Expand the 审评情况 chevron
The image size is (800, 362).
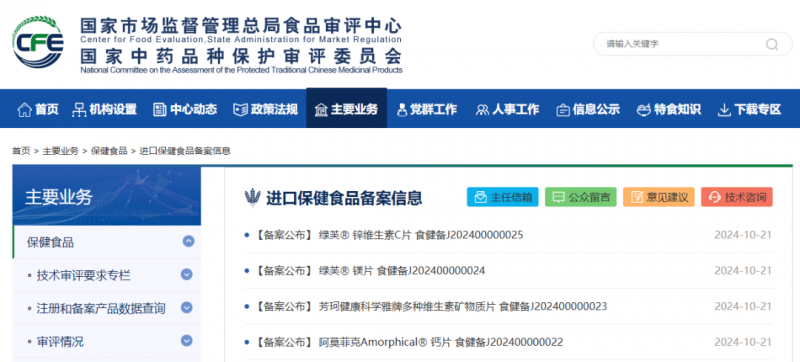pos(187,341)
